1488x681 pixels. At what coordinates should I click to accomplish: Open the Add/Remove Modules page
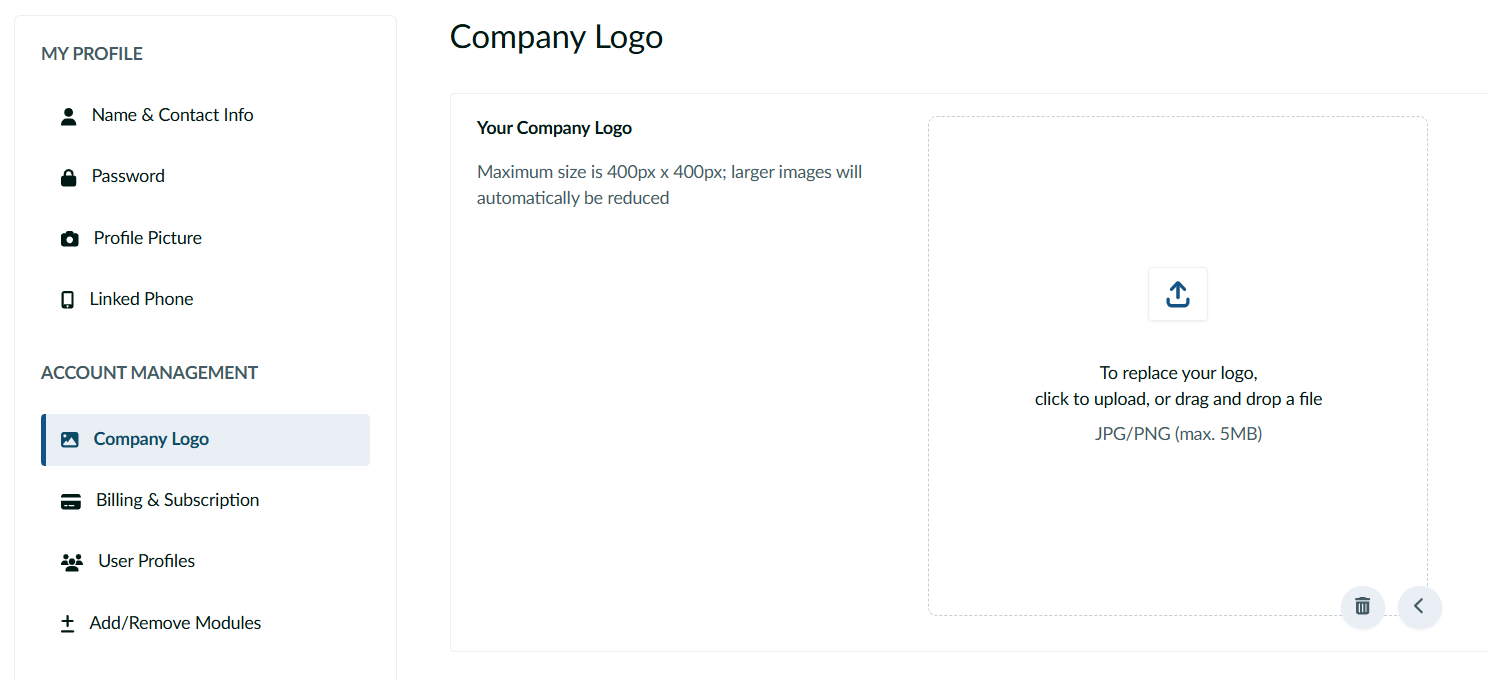[x=175, y=623]
